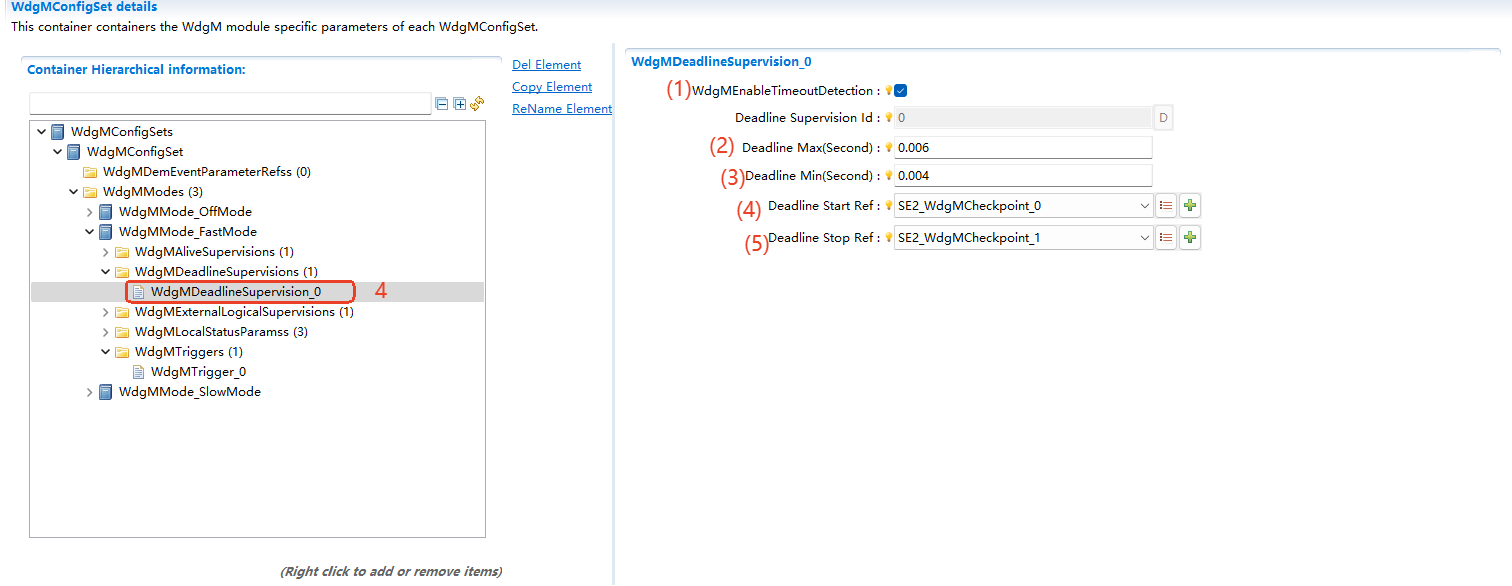This screenshot has width=1512, height=586.
Task: Click the ReName Element link
Action: [561, 109]
